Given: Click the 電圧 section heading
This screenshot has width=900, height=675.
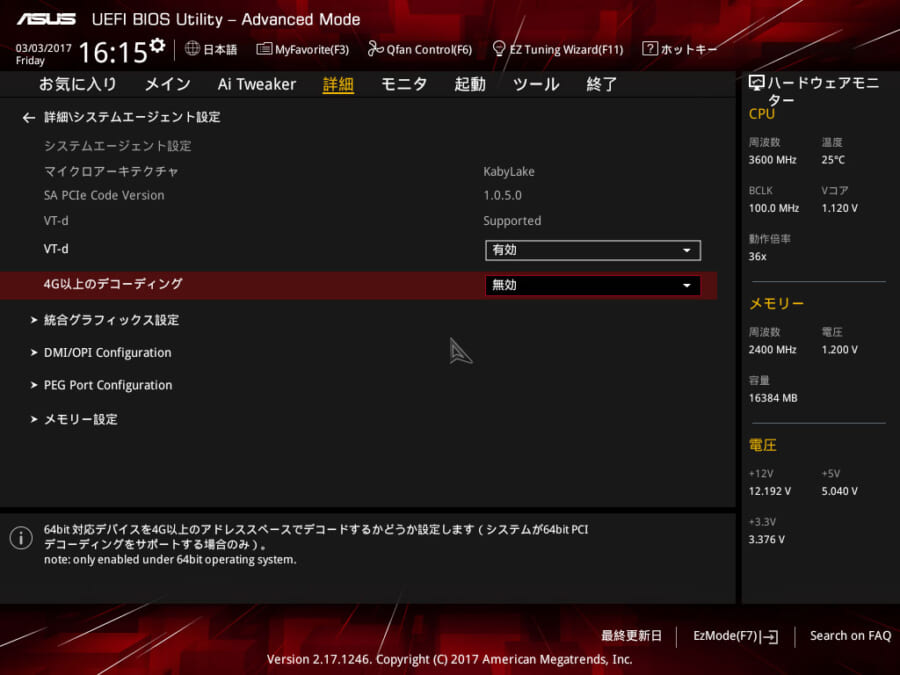Looking at the screenshot, I should [763, 445].
